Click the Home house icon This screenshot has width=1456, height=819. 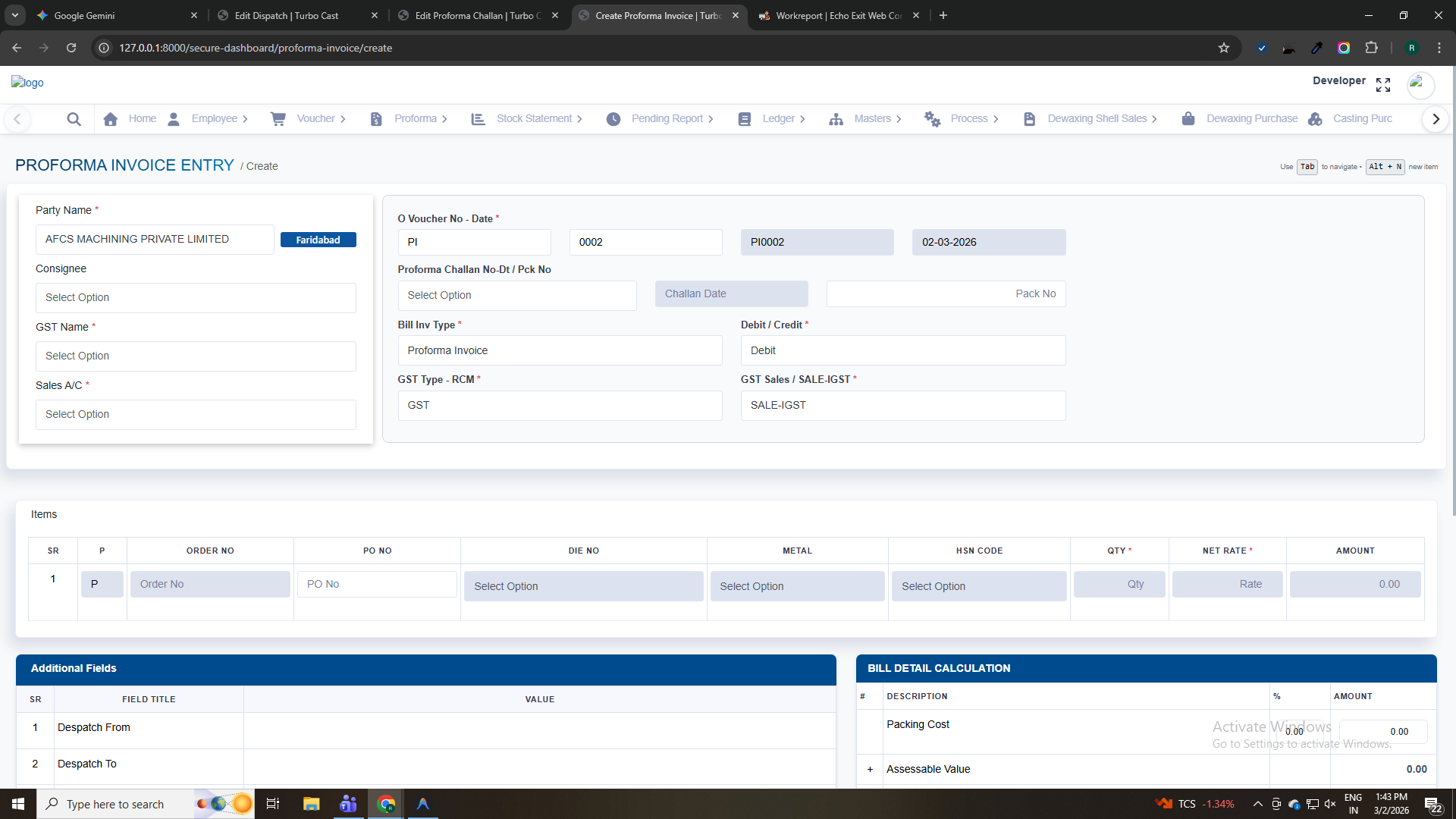[x=111, y=119]
